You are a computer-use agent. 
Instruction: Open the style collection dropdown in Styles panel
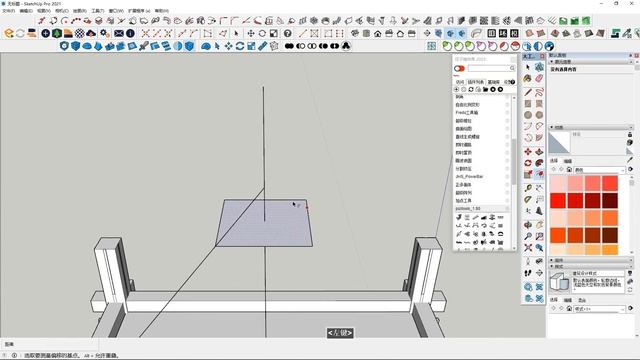(x=600, y=309)
